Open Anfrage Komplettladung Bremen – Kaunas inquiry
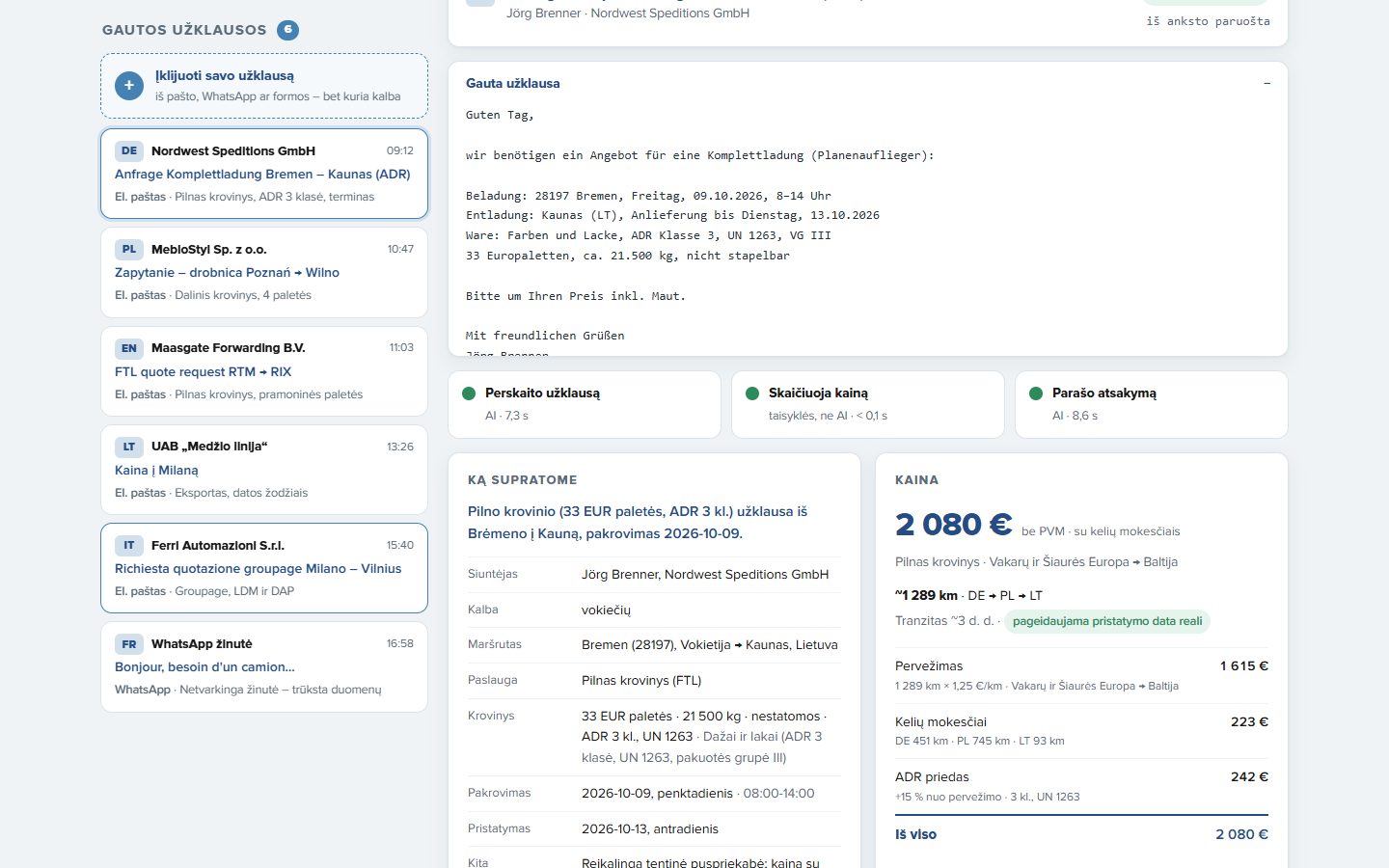This screenshot has height=868, width=1389. (262, 175)
